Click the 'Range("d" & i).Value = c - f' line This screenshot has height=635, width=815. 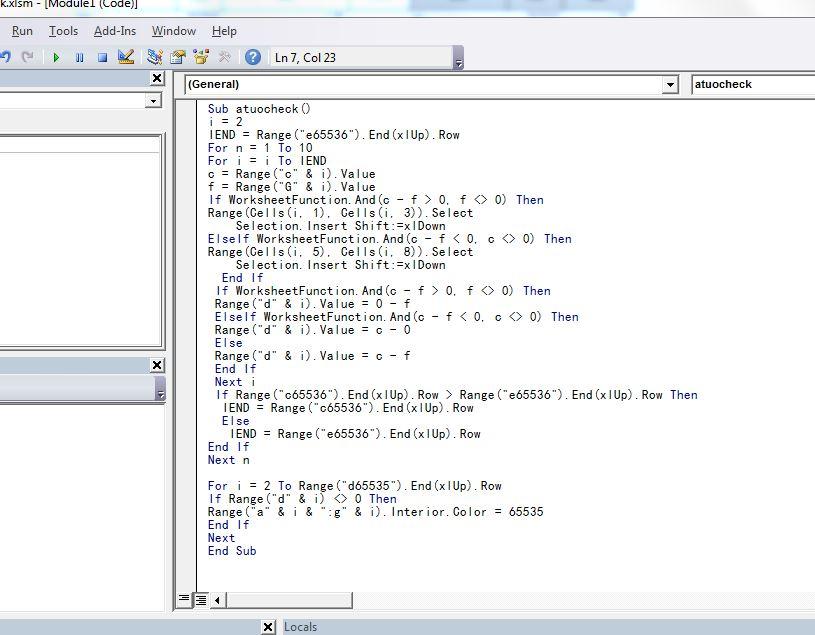312,356
